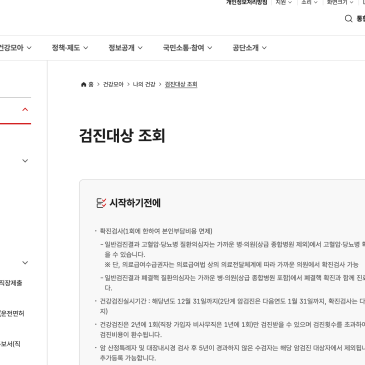Open the magnifier search icon

click(349, 19)
